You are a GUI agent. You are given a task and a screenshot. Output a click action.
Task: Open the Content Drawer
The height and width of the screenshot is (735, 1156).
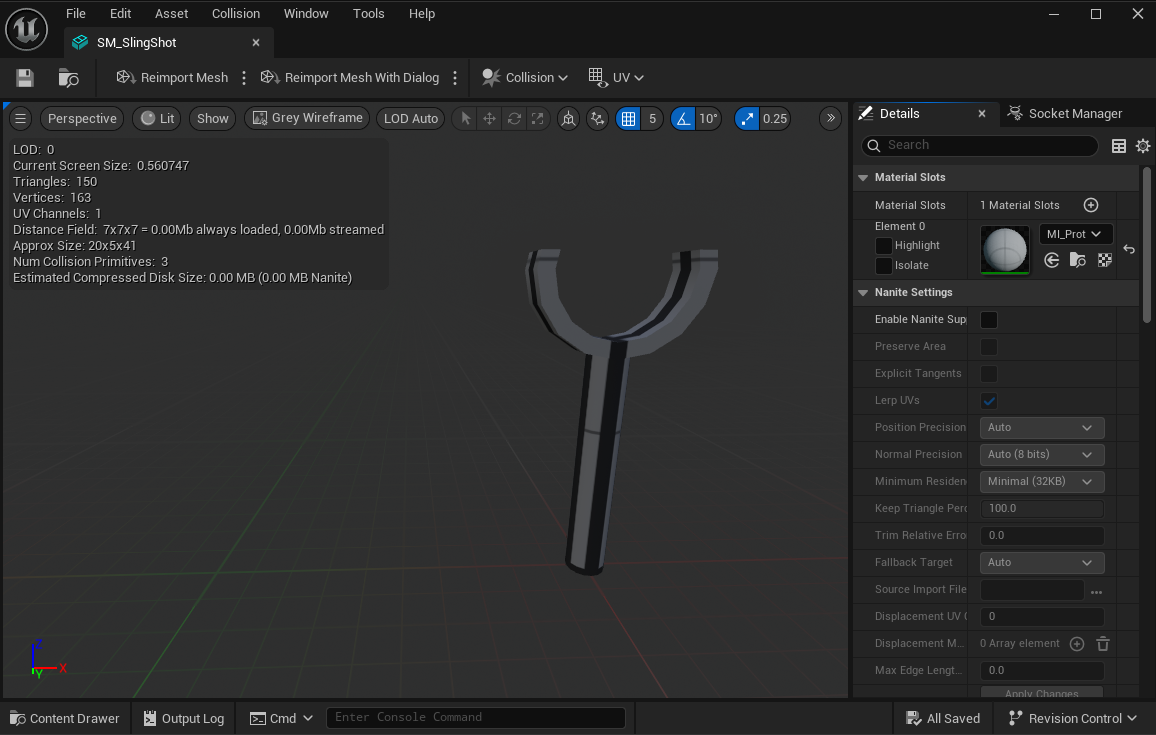pyautogui.click(x=64, y=718)
